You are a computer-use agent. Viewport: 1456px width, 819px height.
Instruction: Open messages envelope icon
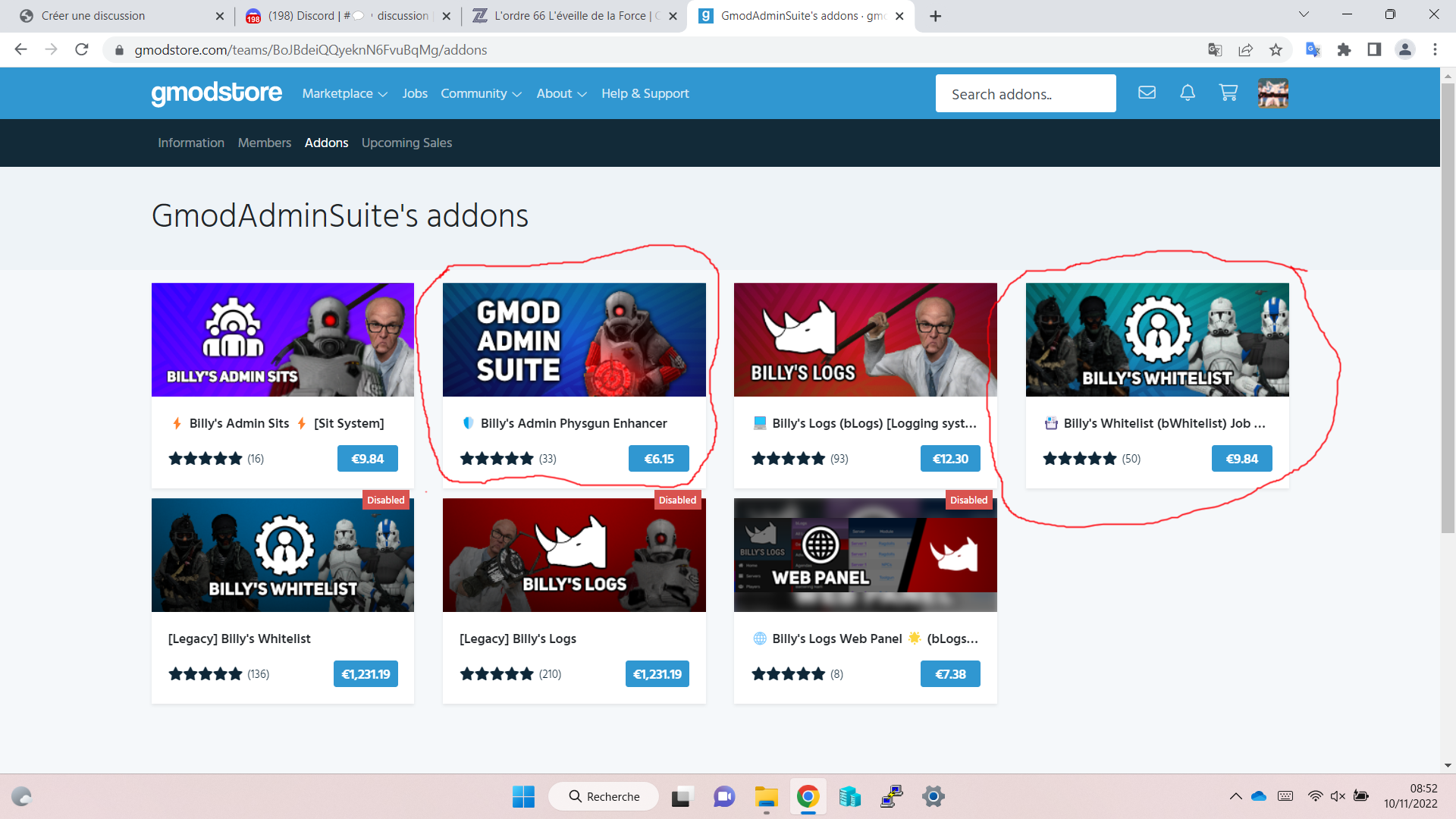point(1147,93)
